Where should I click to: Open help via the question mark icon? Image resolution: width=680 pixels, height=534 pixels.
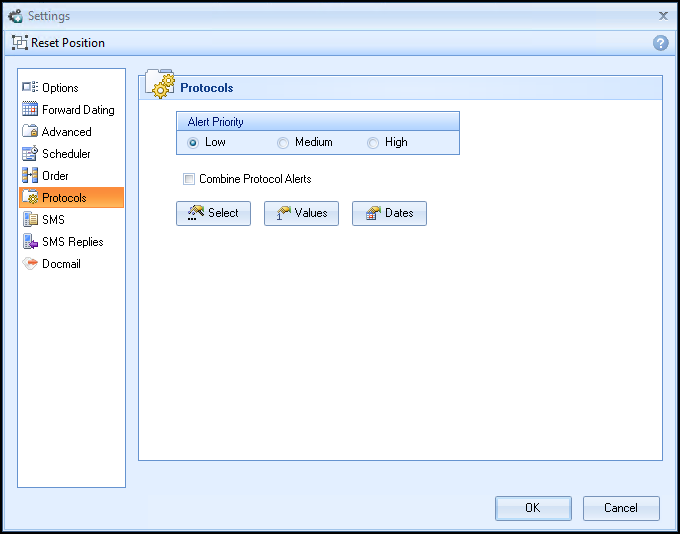[660, 43]
